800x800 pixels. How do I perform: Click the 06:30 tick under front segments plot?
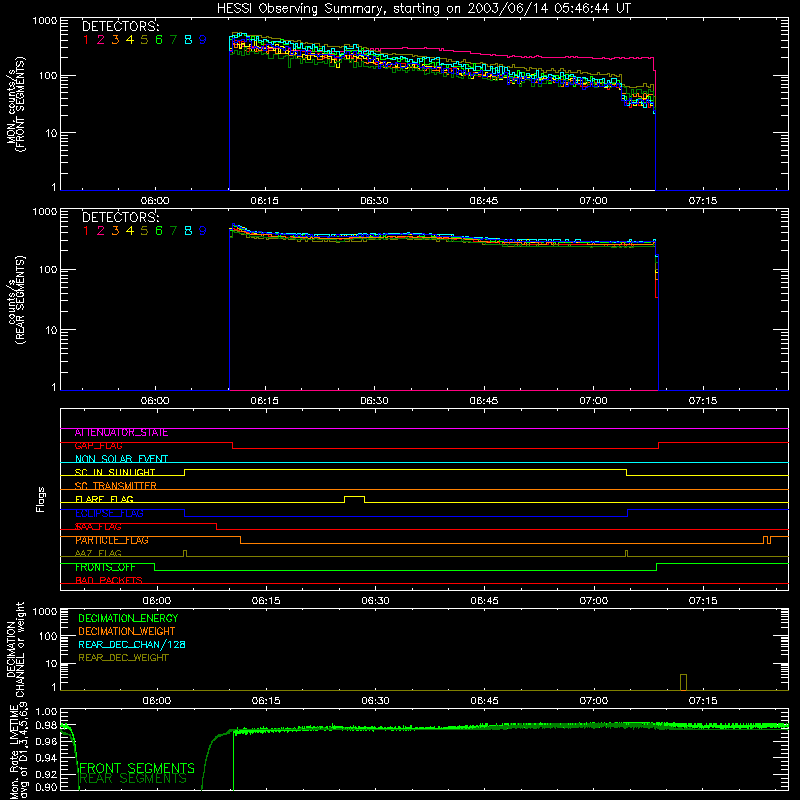click(374, 201)
